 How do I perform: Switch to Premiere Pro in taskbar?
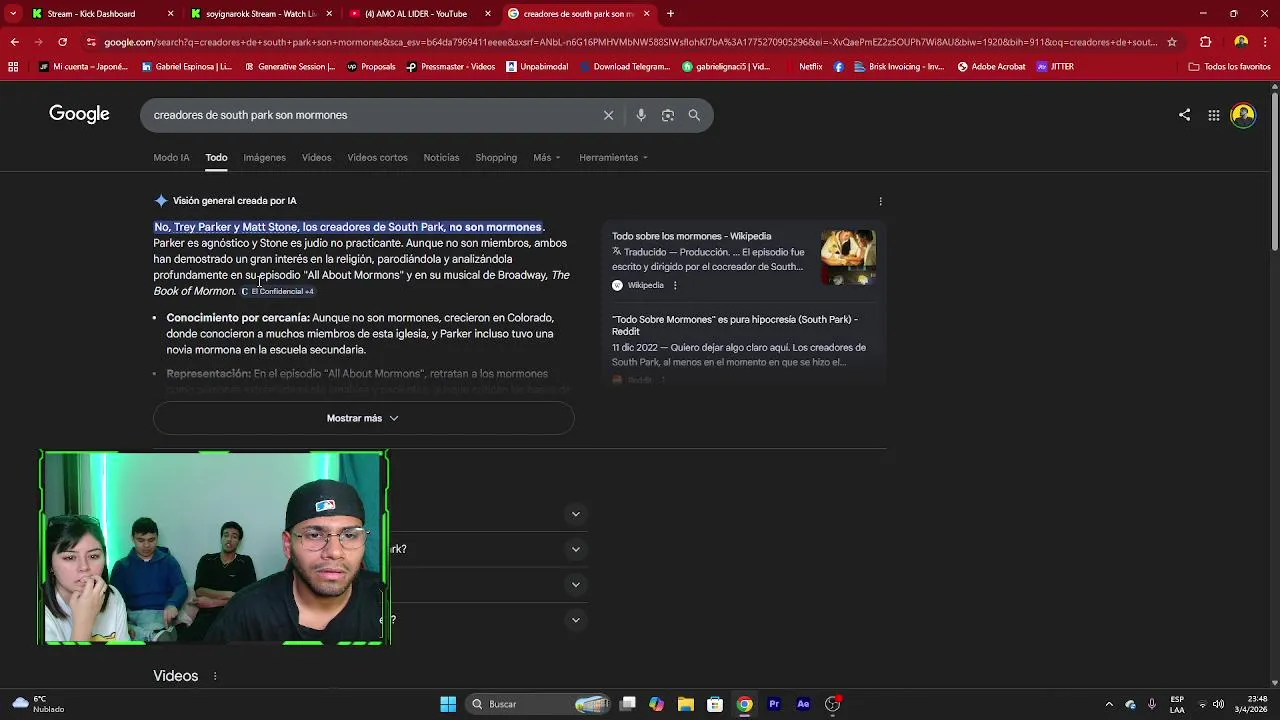coord(774,704)
